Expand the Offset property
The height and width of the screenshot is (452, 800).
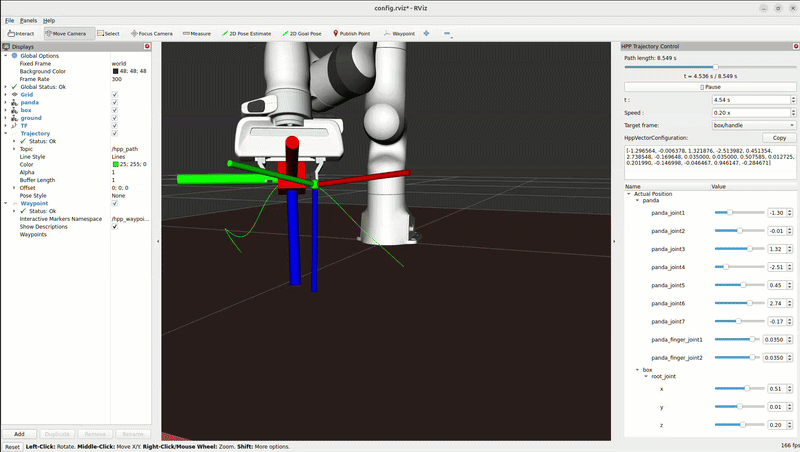[x=14, y=188]
